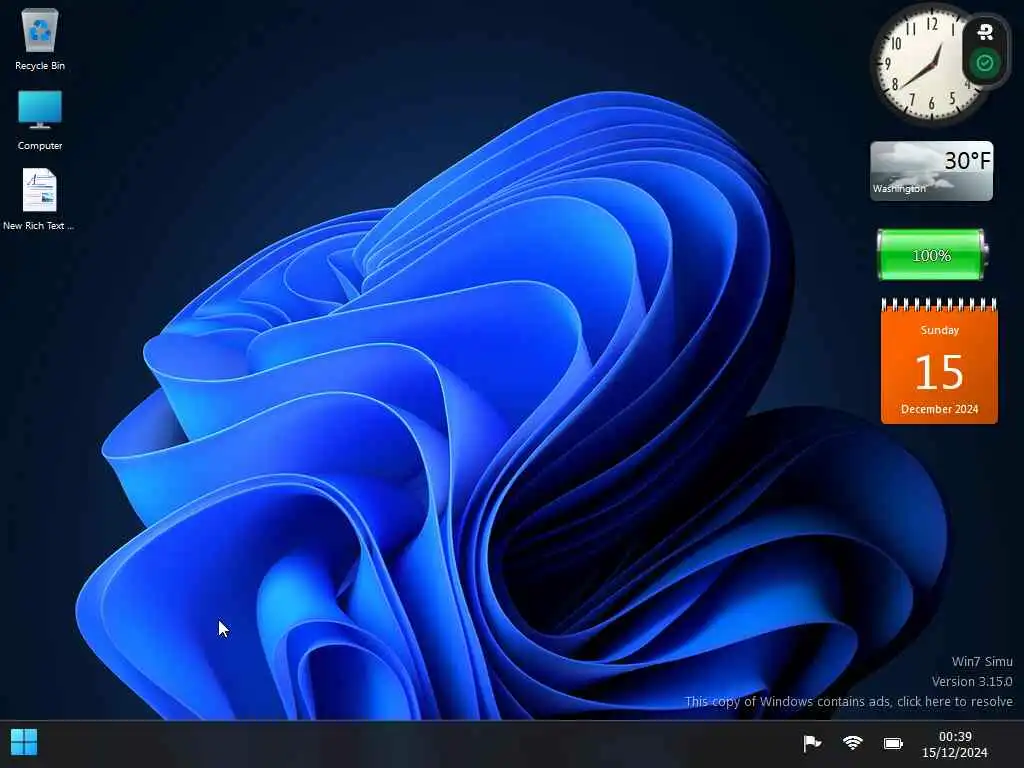This screenshot has height=768, width=1024.
Task: Select the Computer desktop icon
Action: coord(40,120)
